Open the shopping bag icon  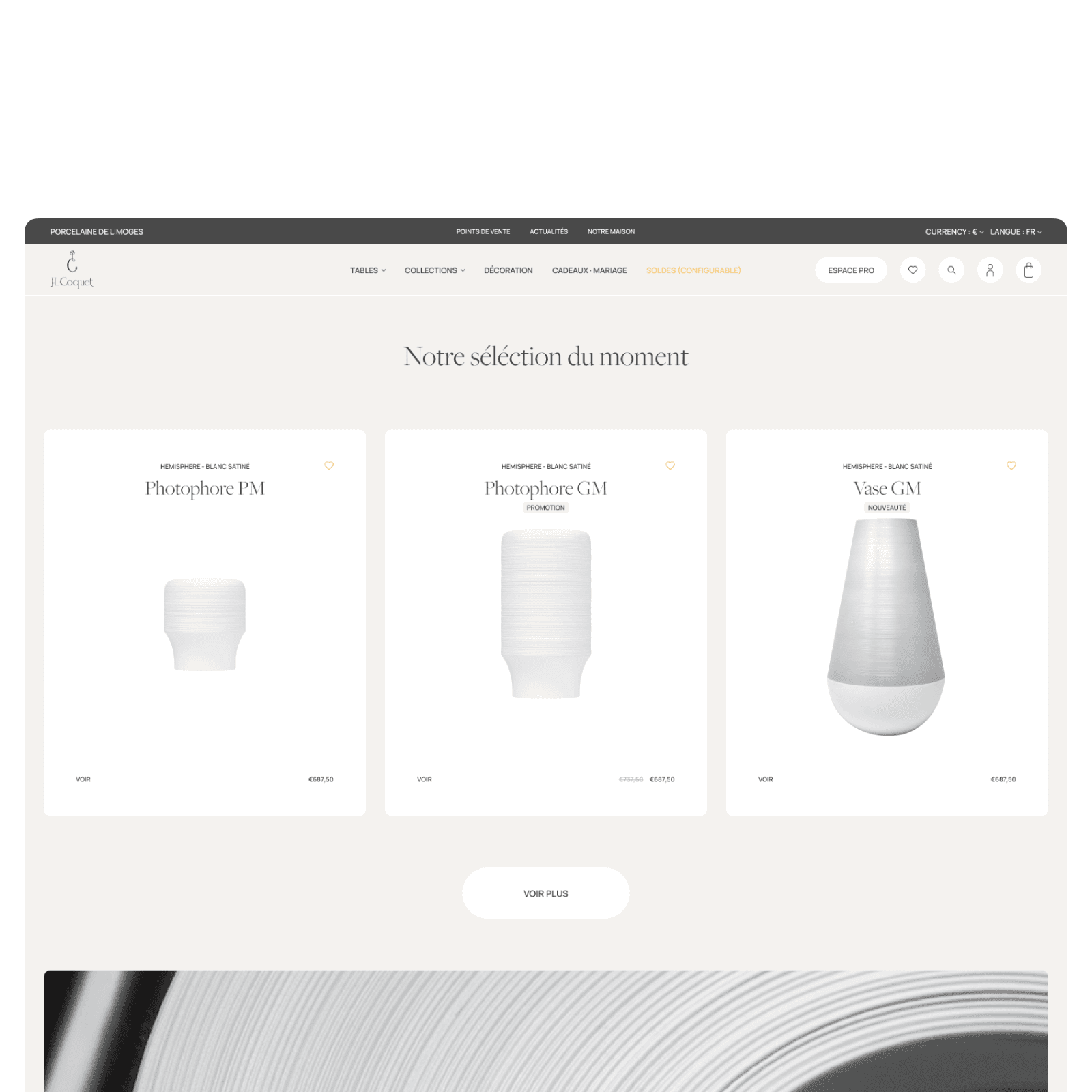click(1029, 270)
